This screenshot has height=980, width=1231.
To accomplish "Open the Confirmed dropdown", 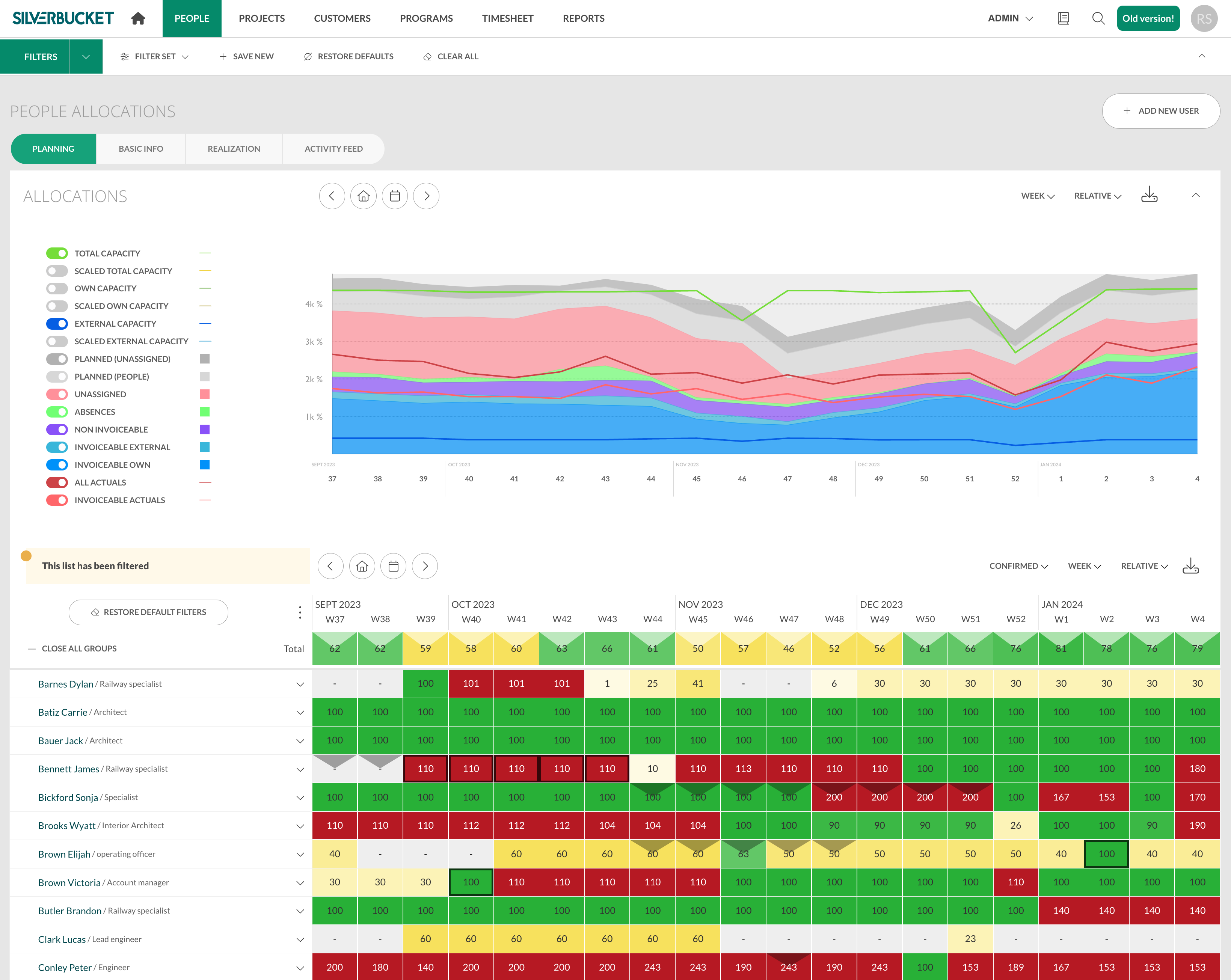I will click(x=1018, y=565).
